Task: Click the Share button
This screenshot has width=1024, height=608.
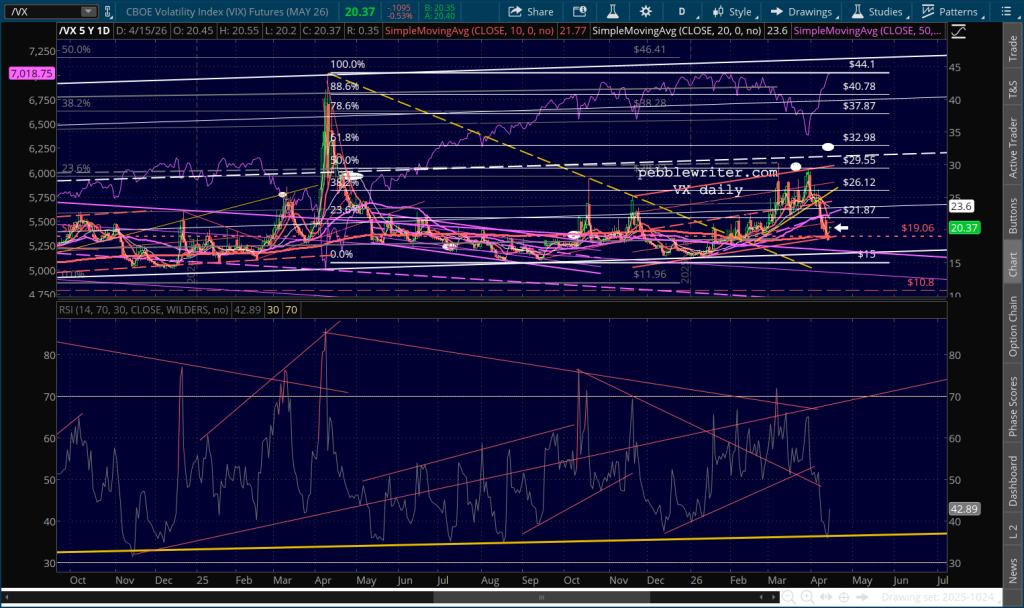Action: click(531, 12)
